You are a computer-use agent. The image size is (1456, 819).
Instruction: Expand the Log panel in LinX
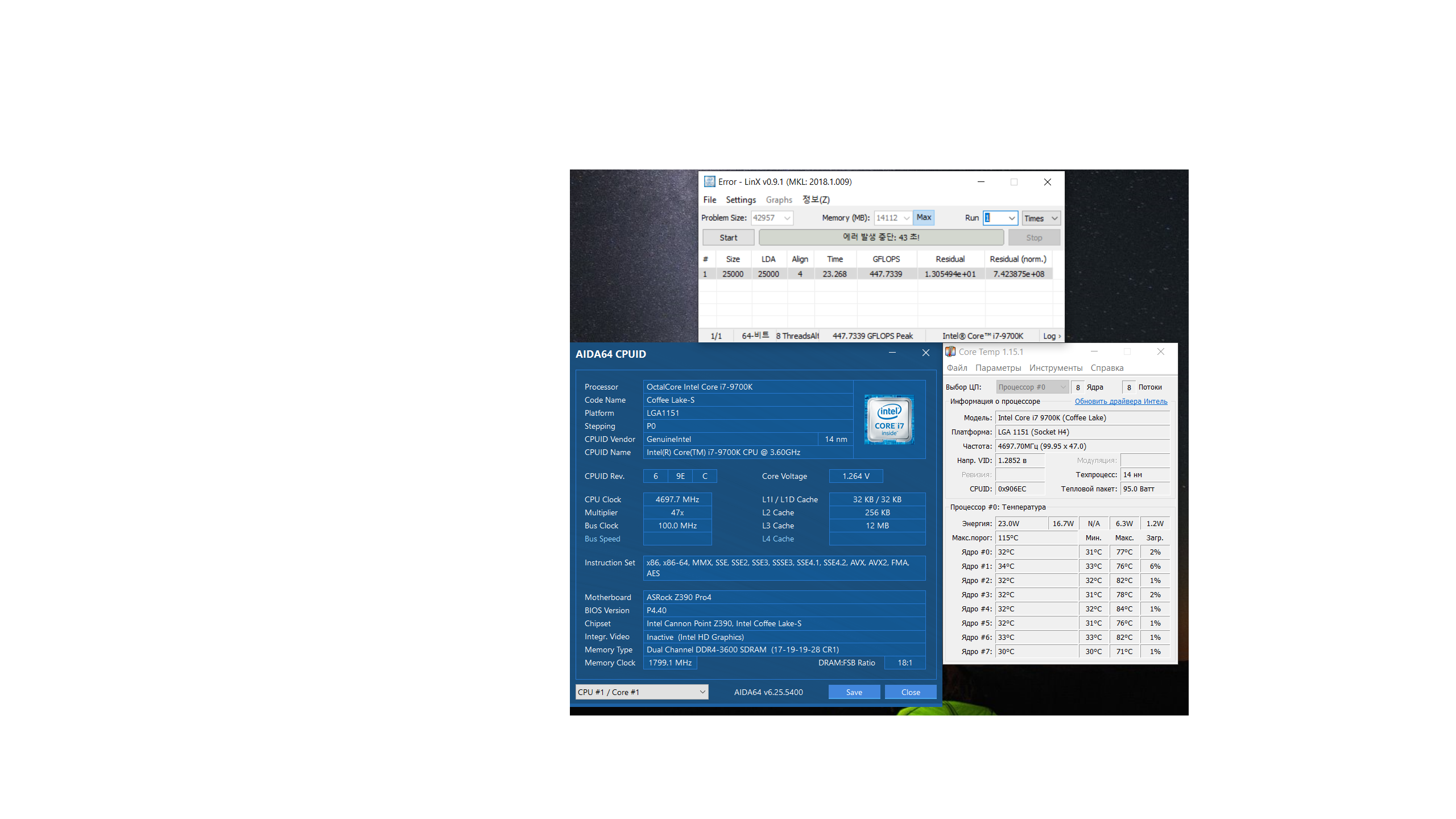[x=1052, y=336]
